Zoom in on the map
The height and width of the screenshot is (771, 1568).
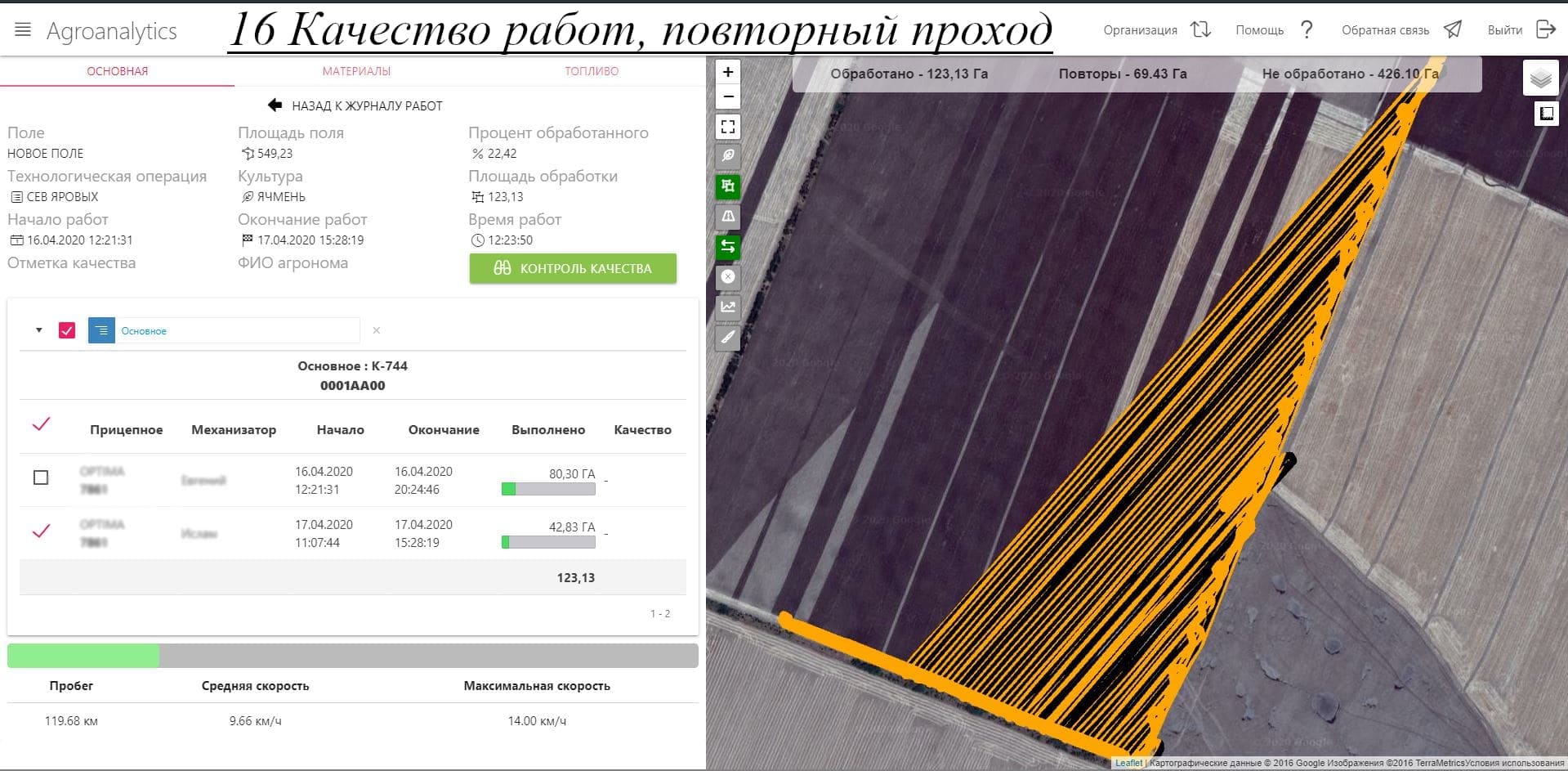pos(727,72)
